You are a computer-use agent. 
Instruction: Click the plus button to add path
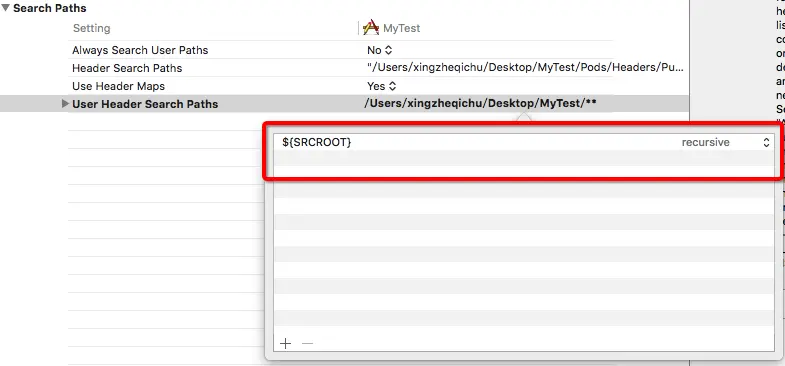click(285, 343)
